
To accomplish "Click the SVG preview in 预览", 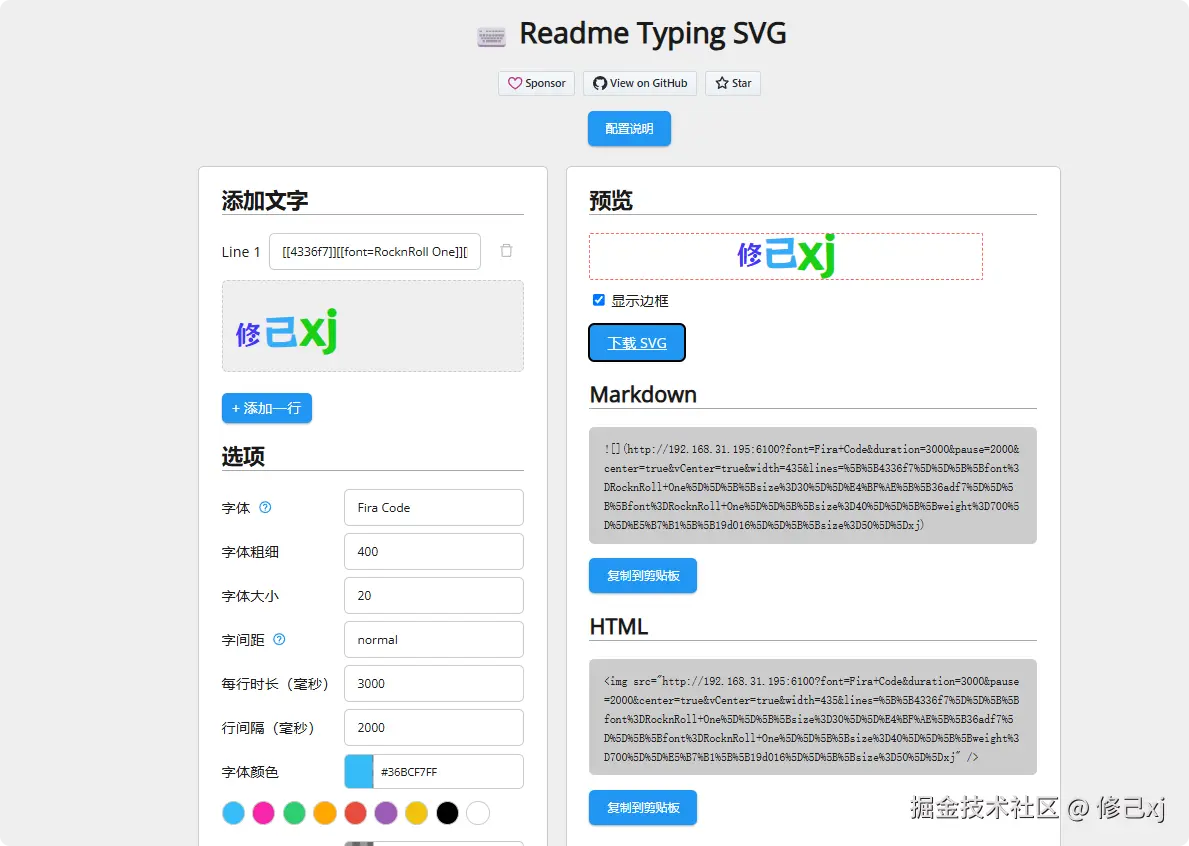I will click(786, 256).
